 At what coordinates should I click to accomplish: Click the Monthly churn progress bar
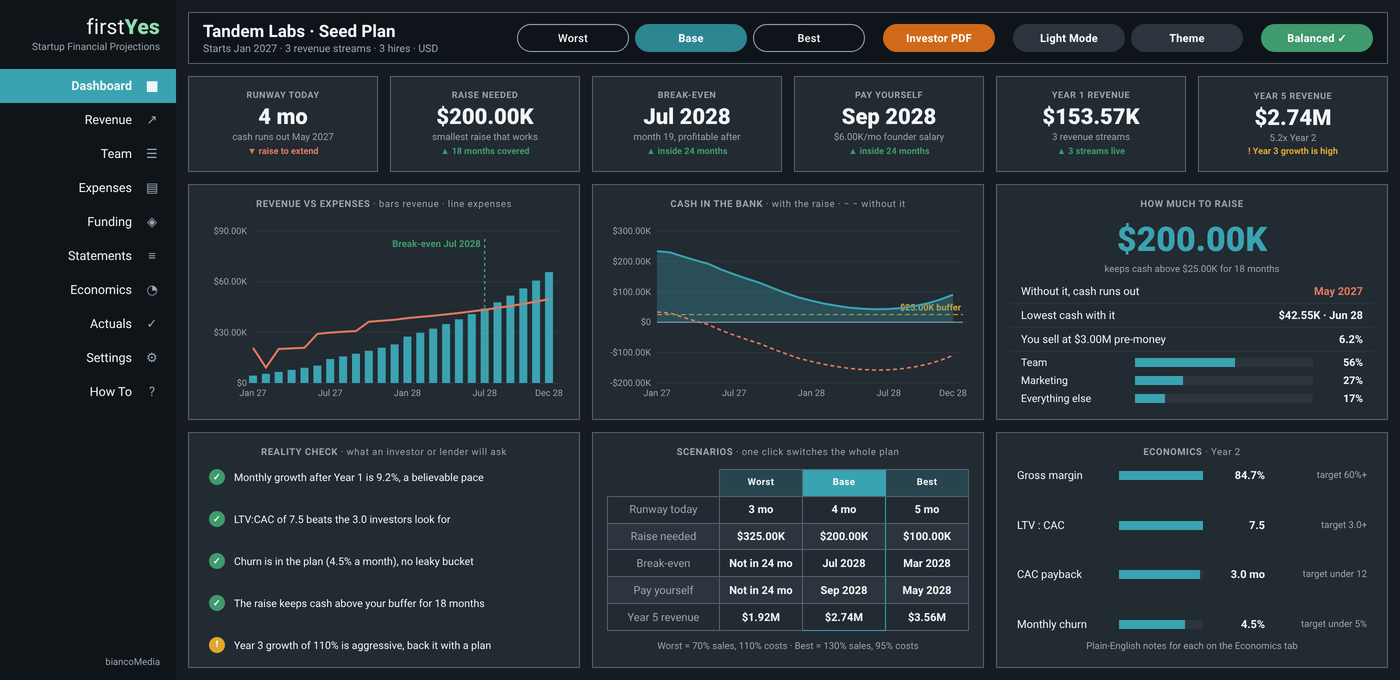(1161, 624)
